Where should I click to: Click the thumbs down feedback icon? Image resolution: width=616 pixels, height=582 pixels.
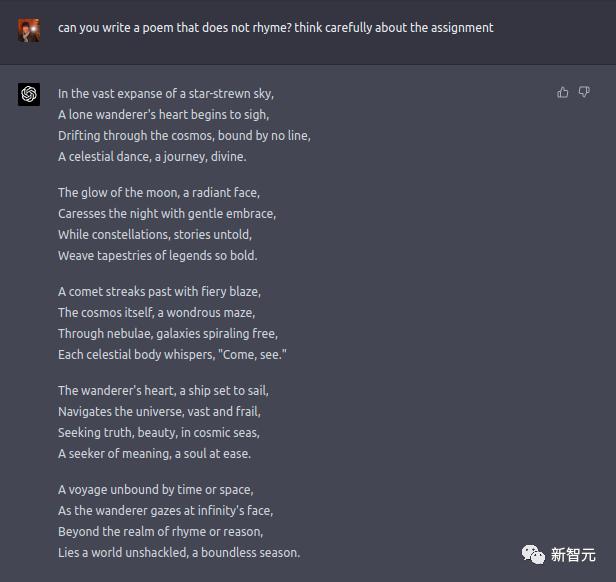tap(584, 93)
